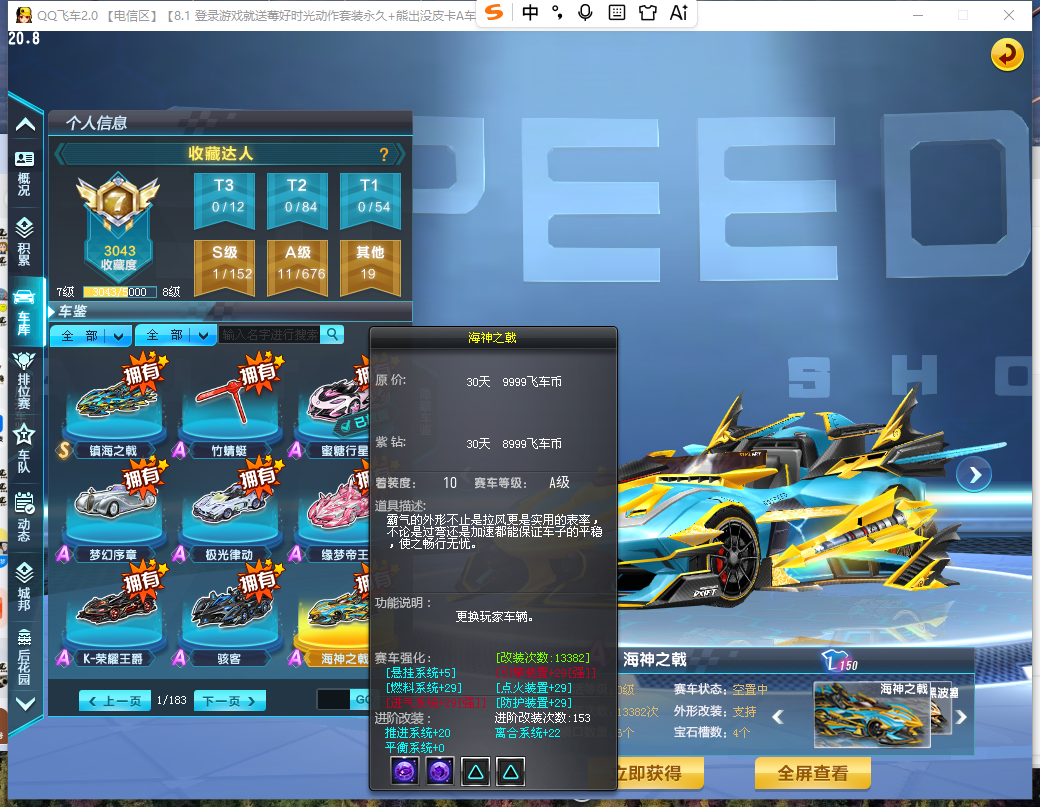Screen dimensions: 1040x807
Task: Select the T2 0/84 category tile
Action: click(x=298, y=201)
